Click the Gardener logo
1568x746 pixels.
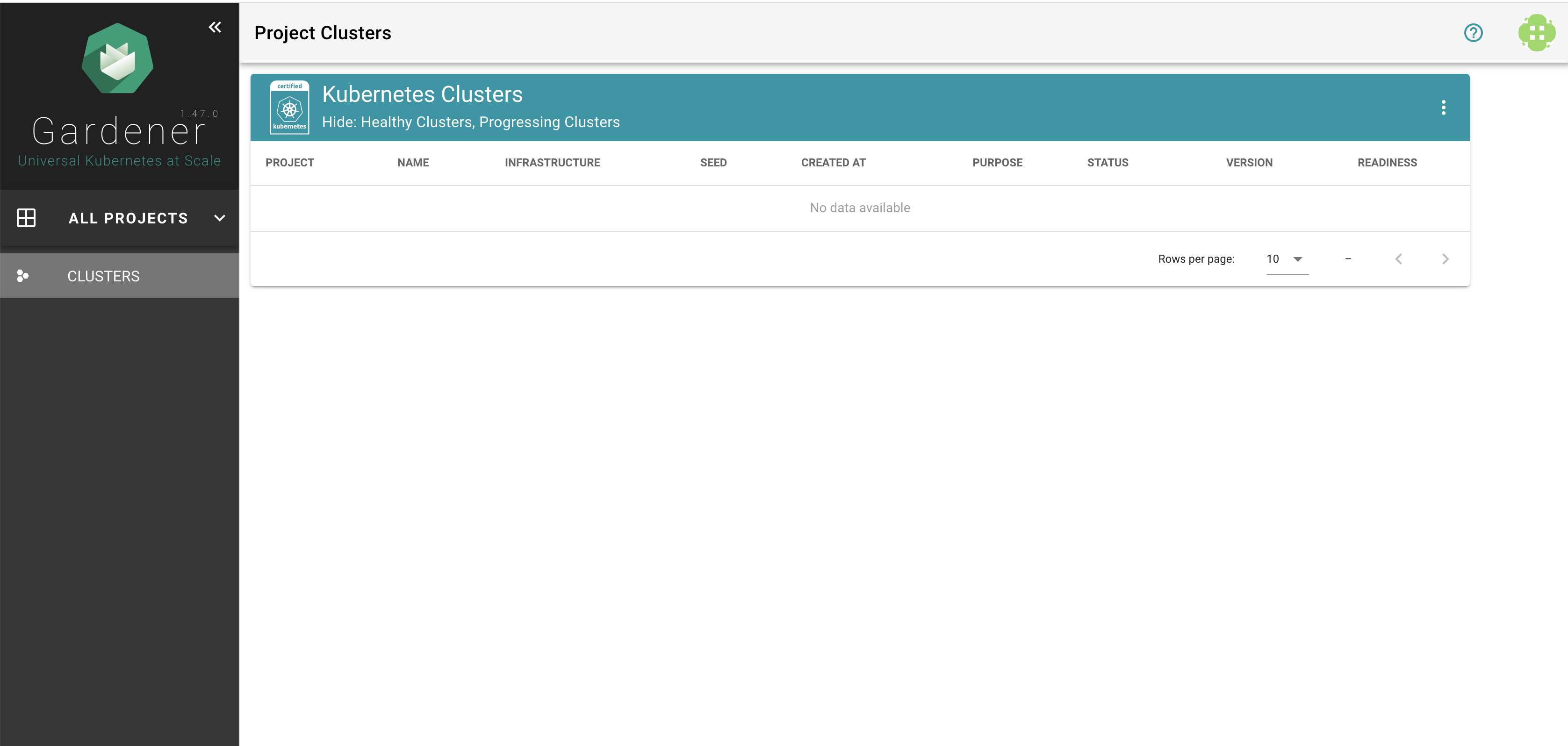pos(117,58)
